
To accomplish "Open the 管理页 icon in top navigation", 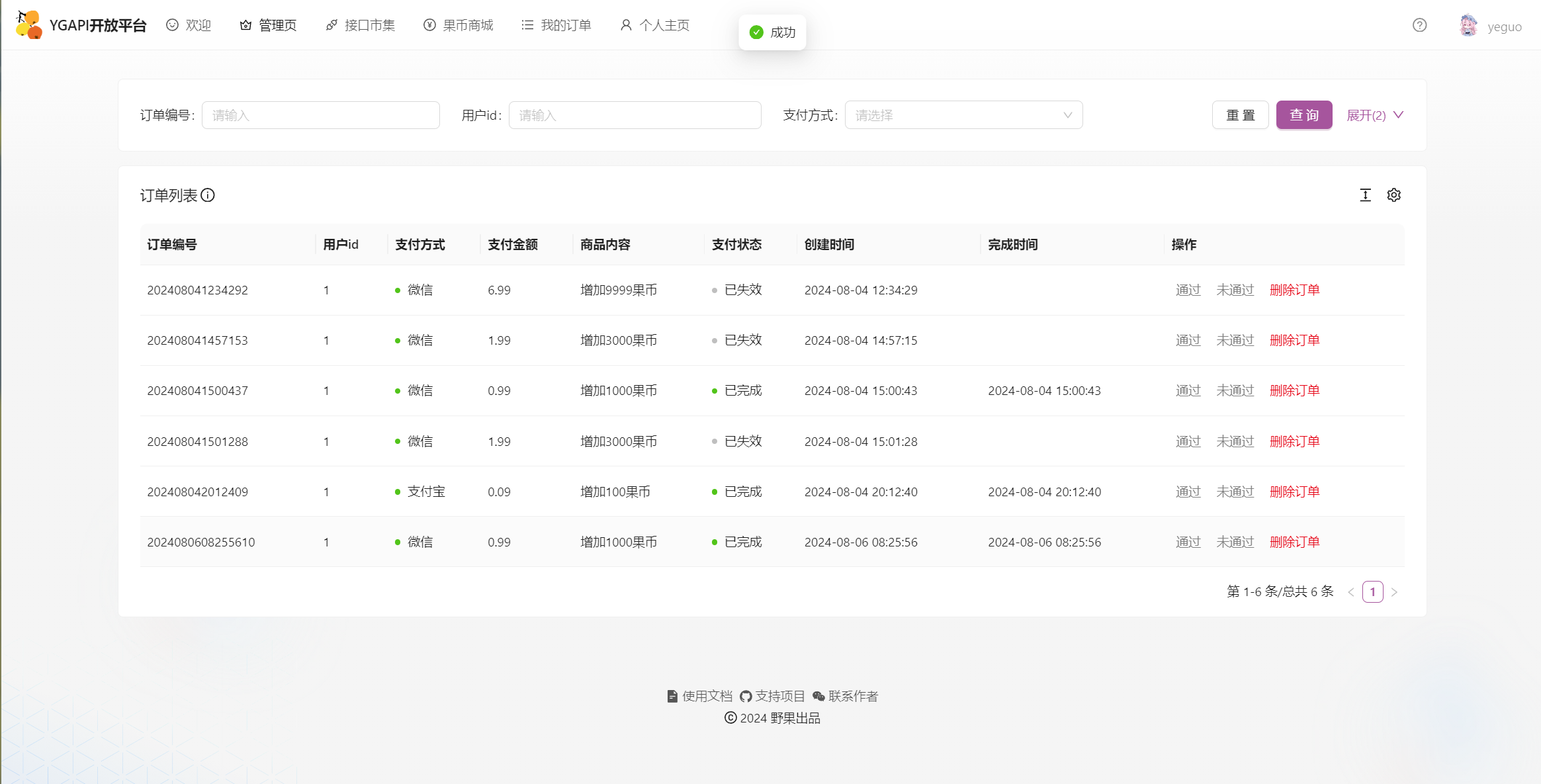I will click(x=245, y=24).
